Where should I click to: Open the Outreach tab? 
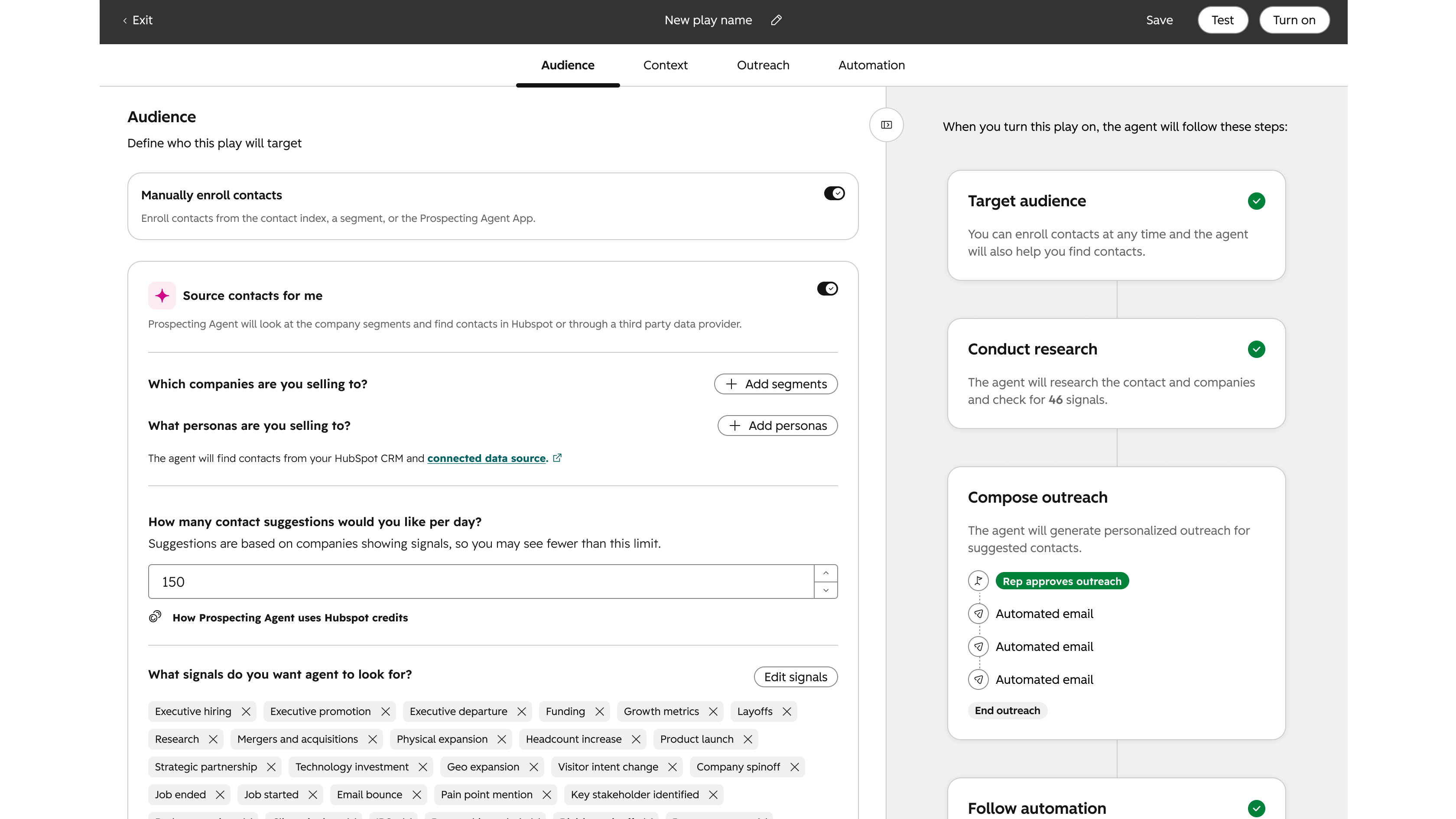click(x=763, y=65)
